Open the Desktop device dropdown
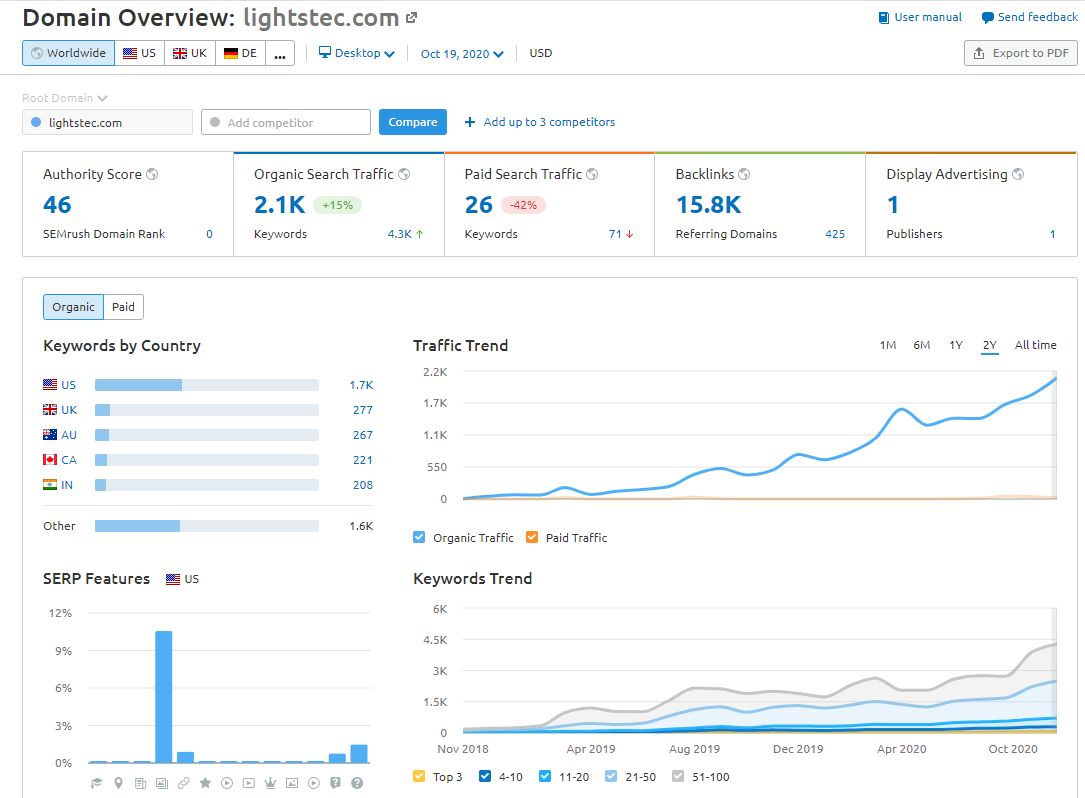The width and height of the screenshot is (1085, 798). [356, 53]
